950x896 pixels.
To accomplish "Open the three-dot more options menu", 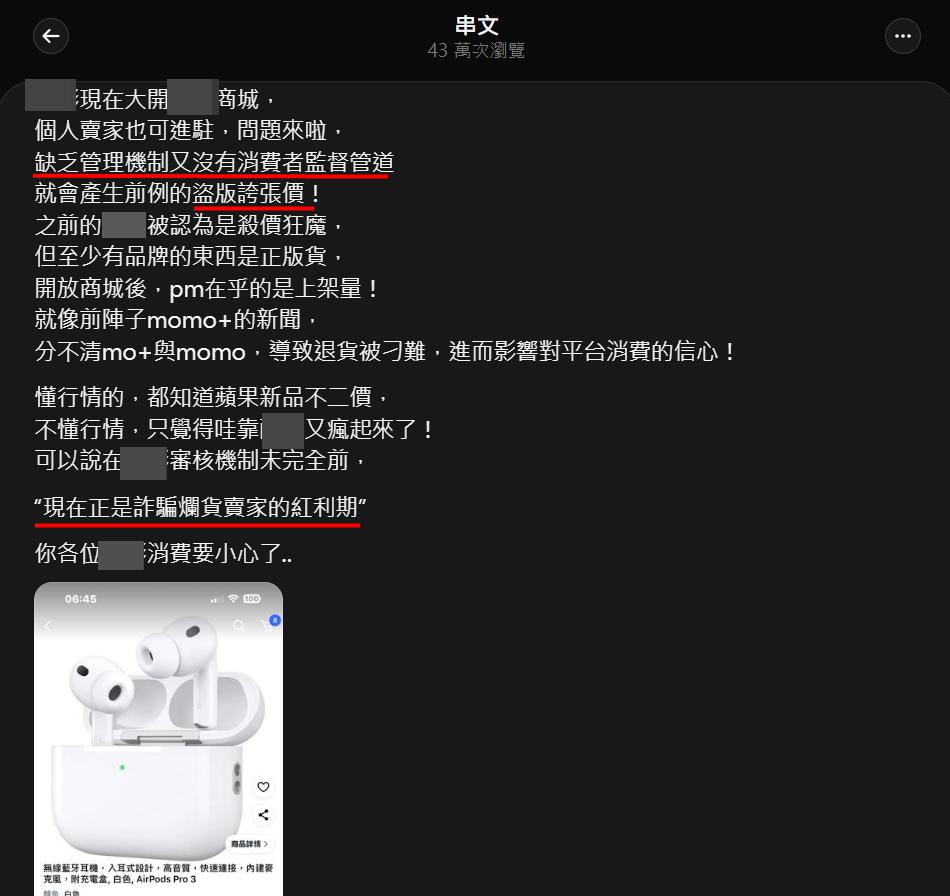I will (x=902, y=36).
